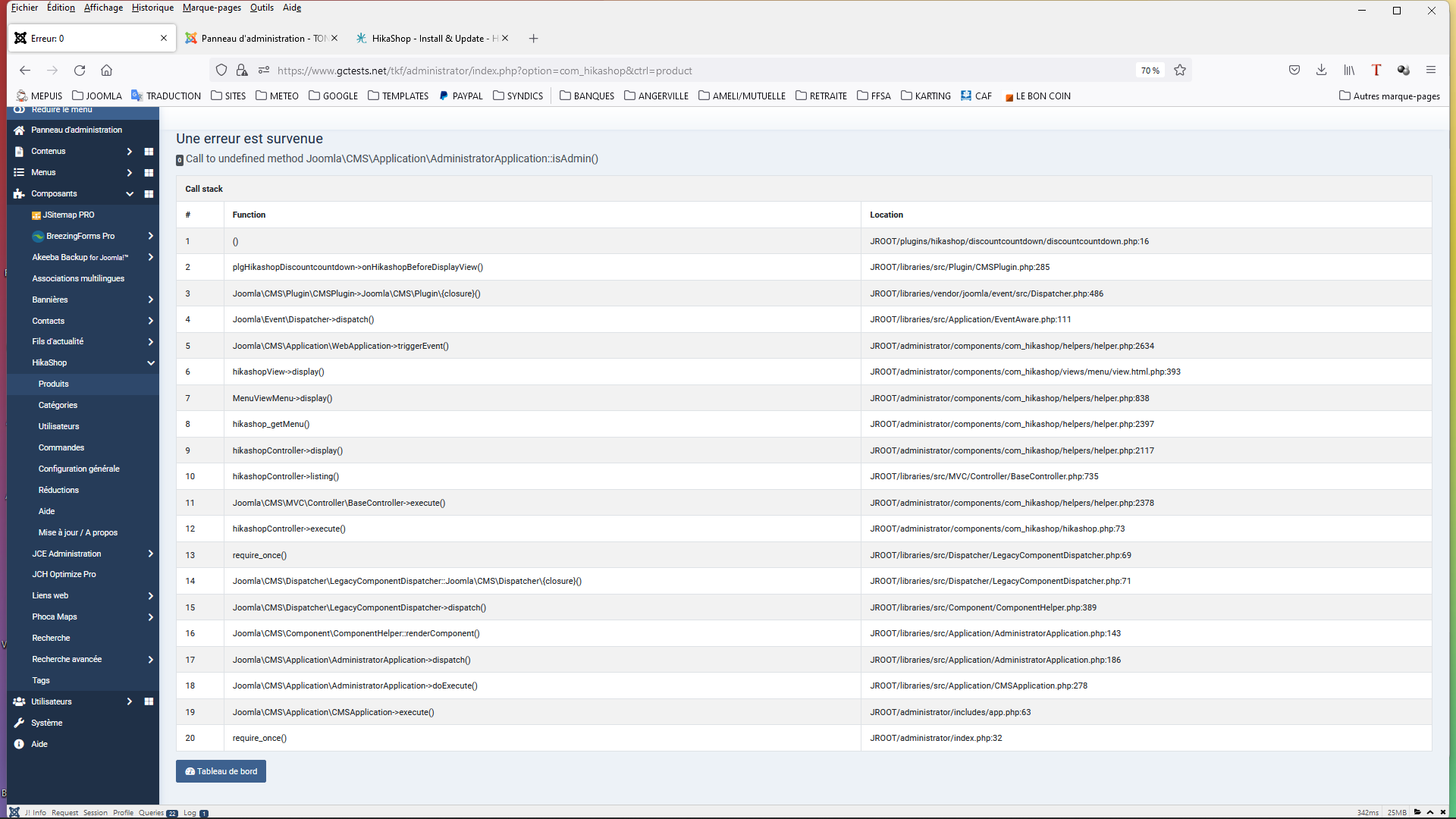
Task: Expand the Utilisateurs sidebar section
Action: [130, 702]
